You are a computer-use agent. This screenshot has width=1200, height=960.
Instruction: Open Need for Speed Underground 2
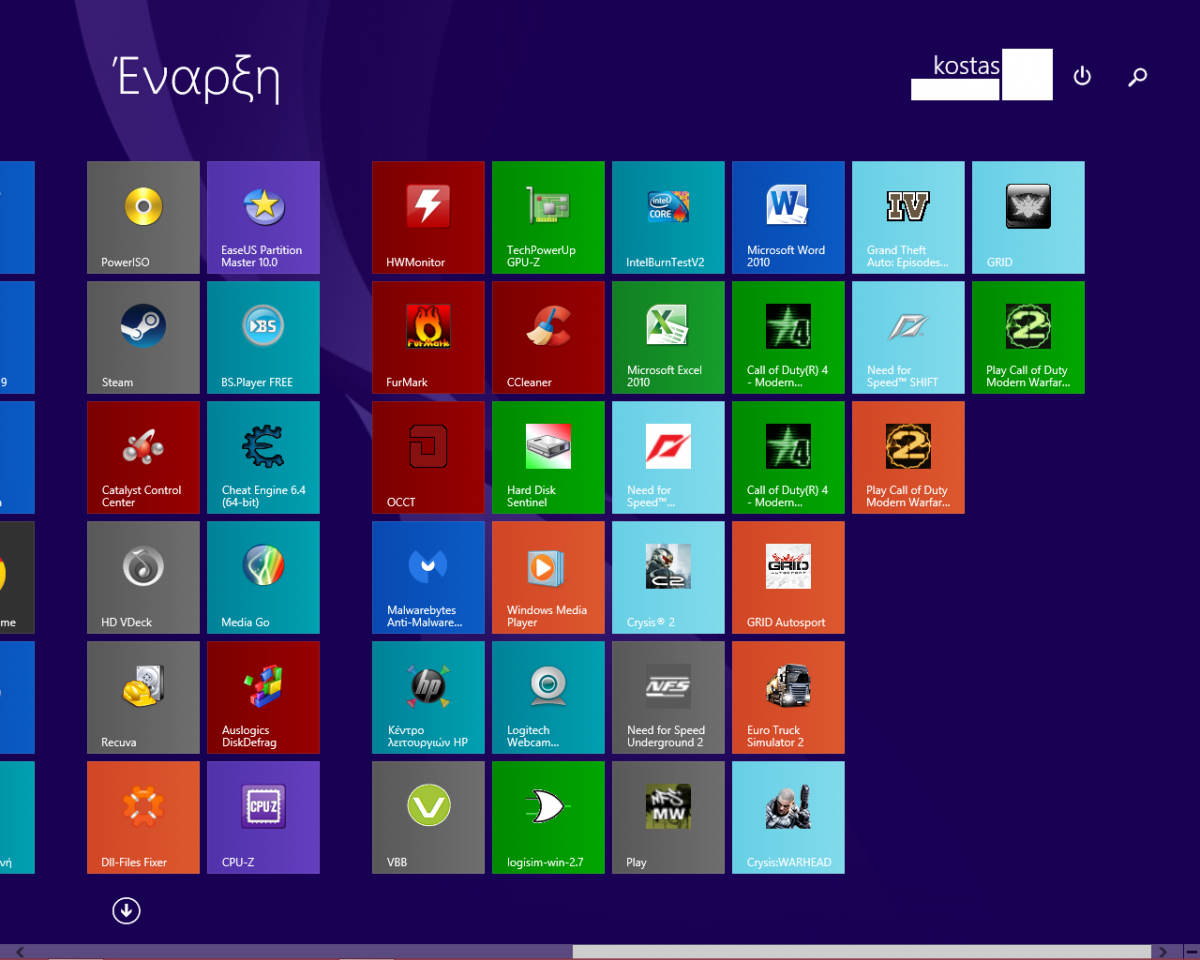[x=668, y=697]
